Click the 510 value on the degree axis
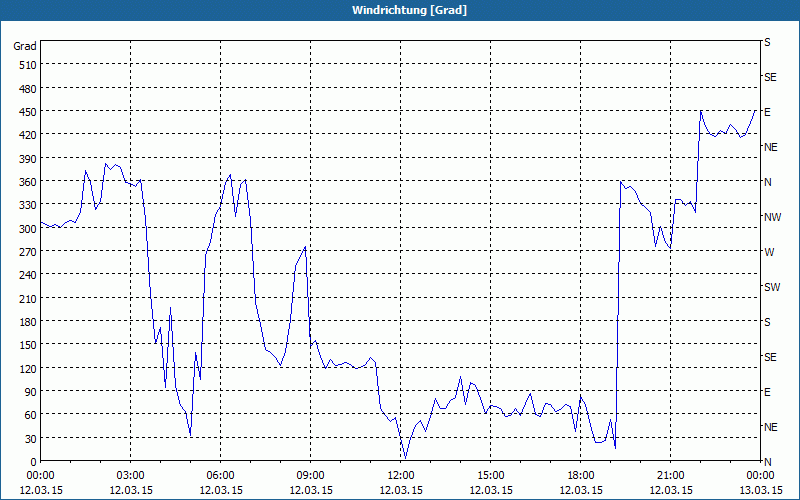Image resolution: width=800 pixels, height=500 pixels. coord(28,65)
